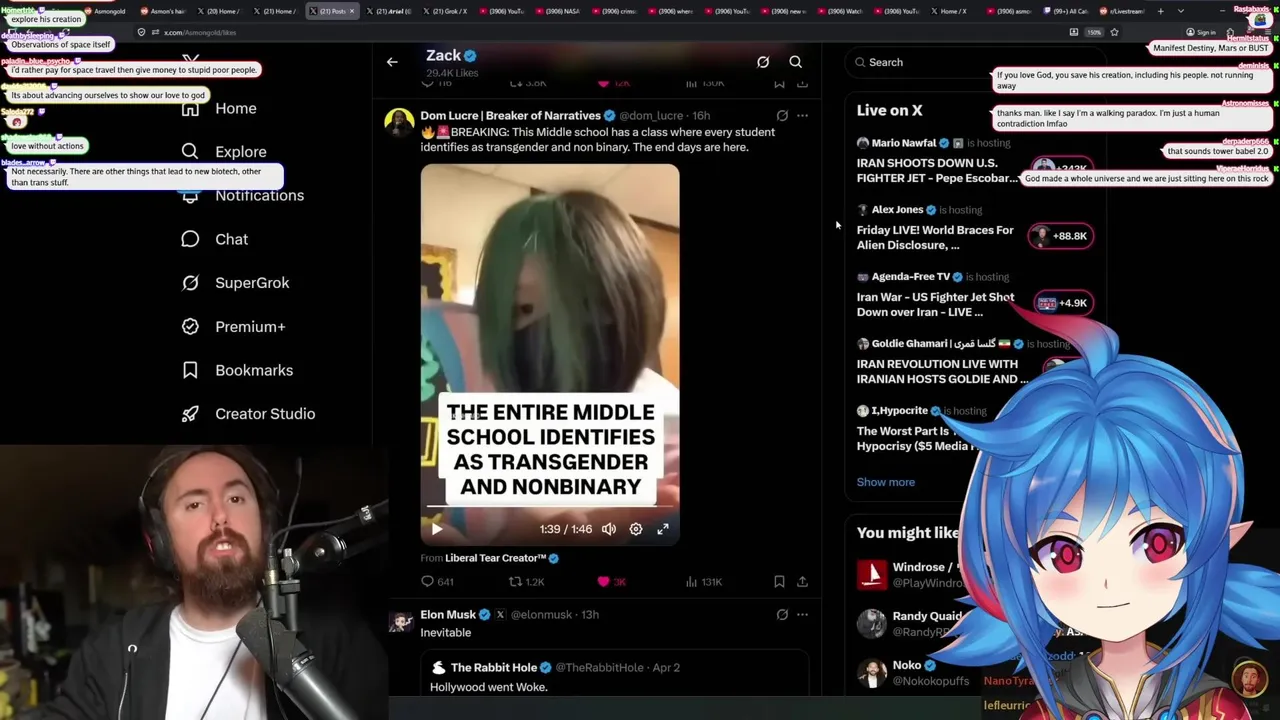Open the video settings gear

[x=636, y=529]
